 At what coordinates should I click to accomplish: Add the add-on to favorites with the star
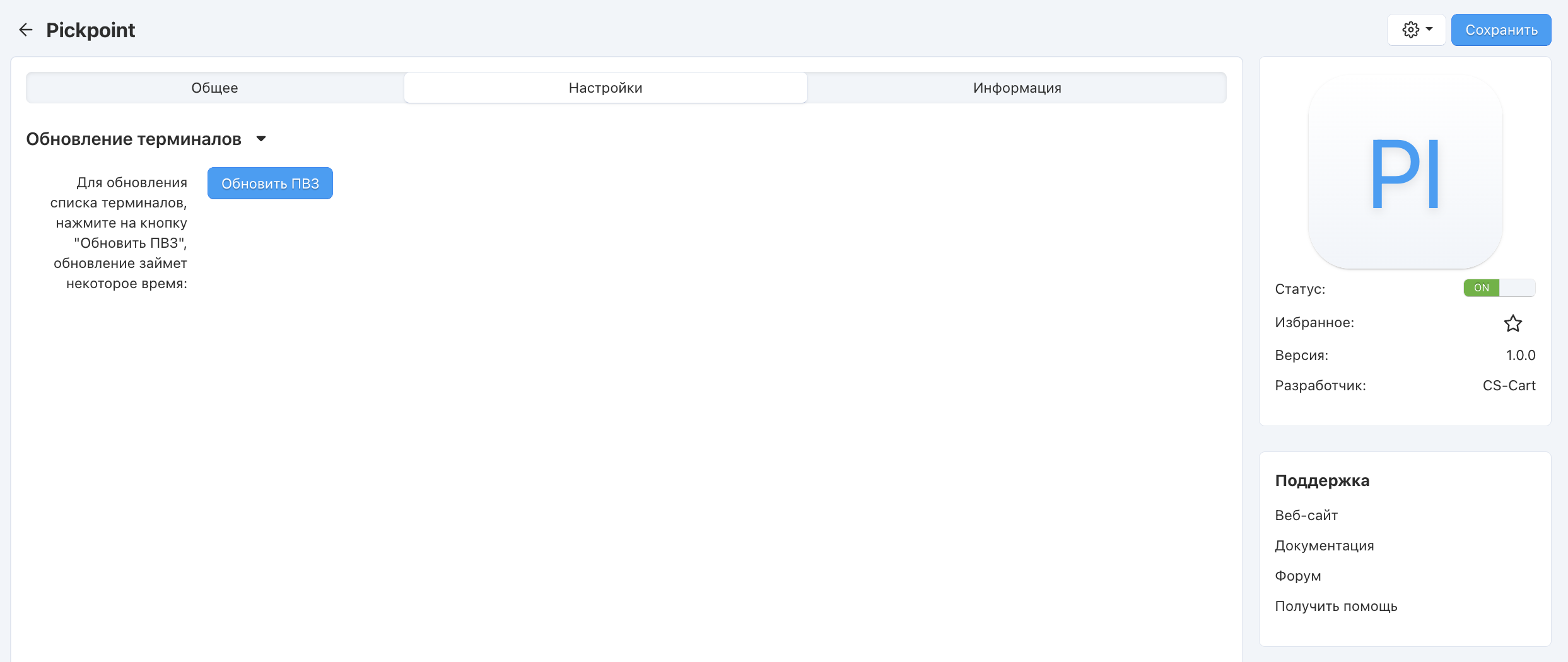tap(1512, 323)
